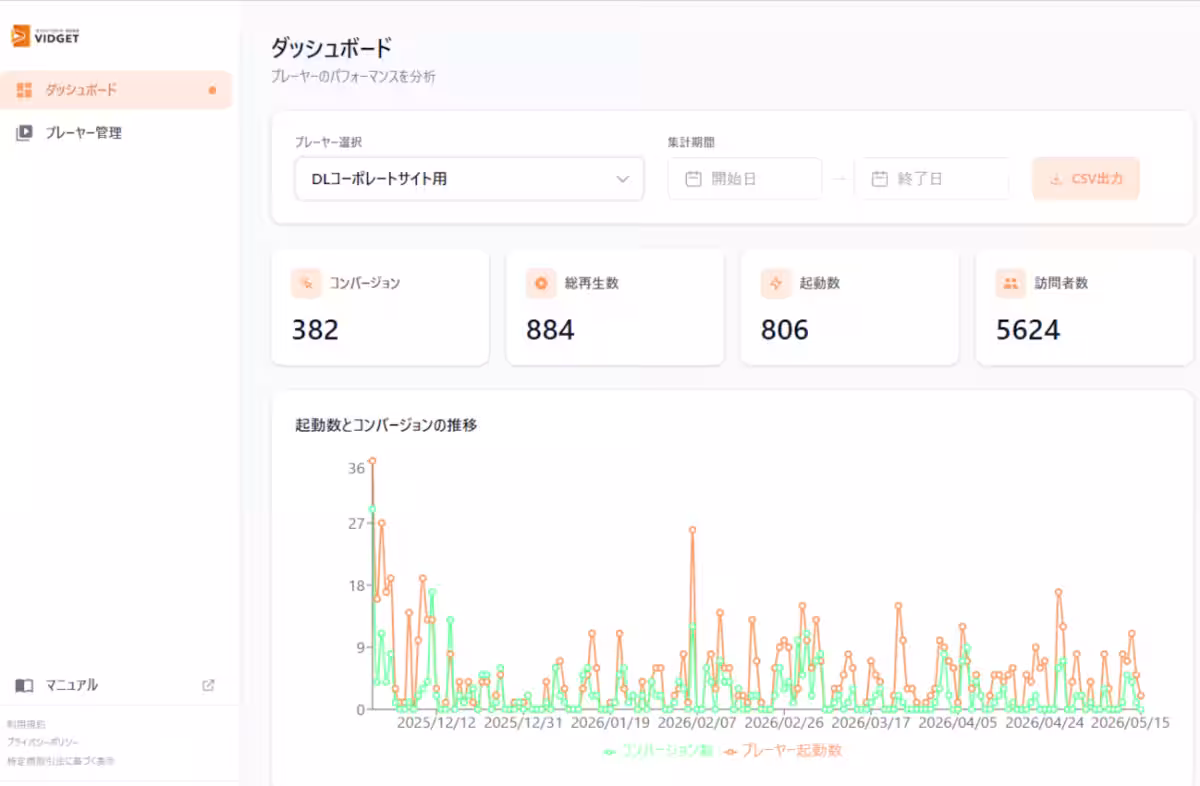Click the CSV出力 button

pyautogui.click(x=1086, y=179)
